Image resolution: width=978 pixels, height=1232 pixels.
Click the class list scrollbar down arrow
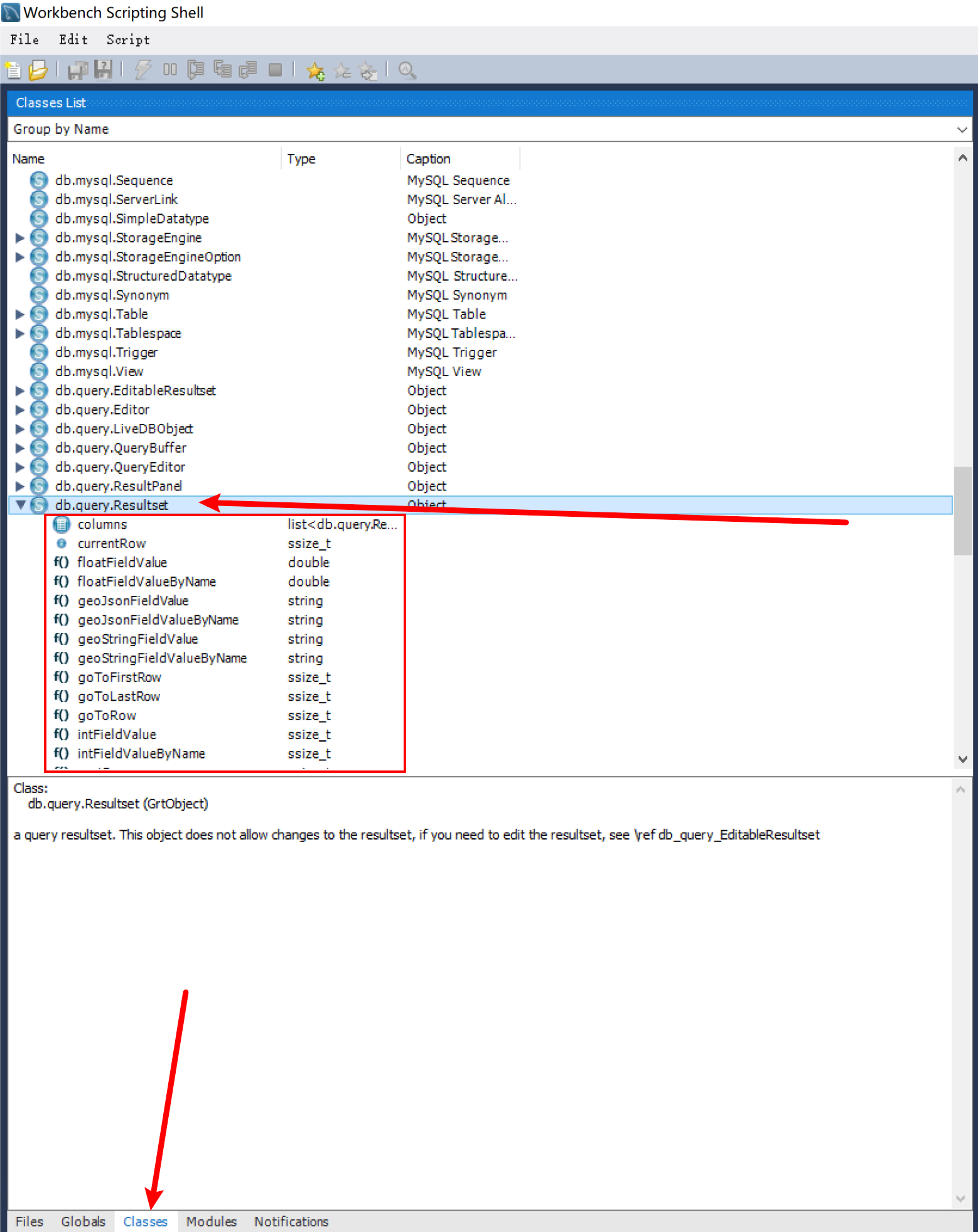coord(962,759)
